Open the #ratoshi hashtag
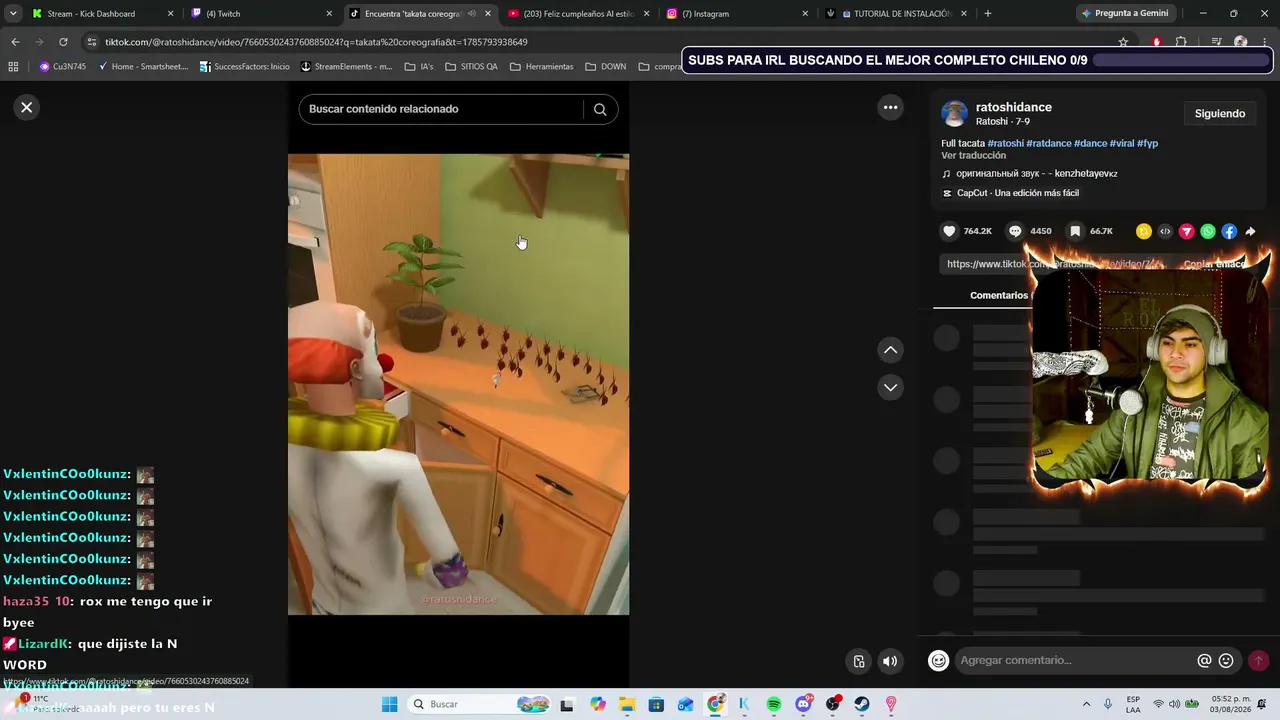1280x720 pixels. point(1005,143)
